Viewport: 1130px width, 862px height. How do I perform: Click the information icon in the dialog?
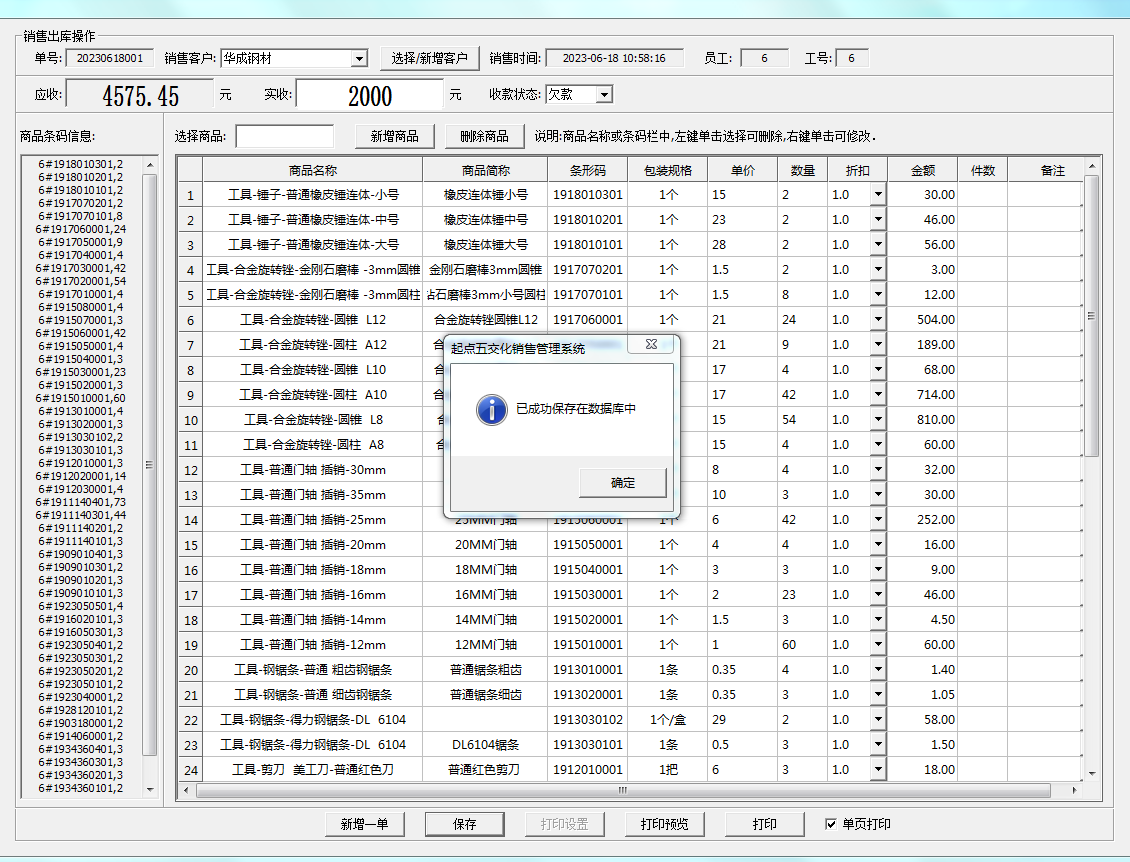tap(492, 411)
